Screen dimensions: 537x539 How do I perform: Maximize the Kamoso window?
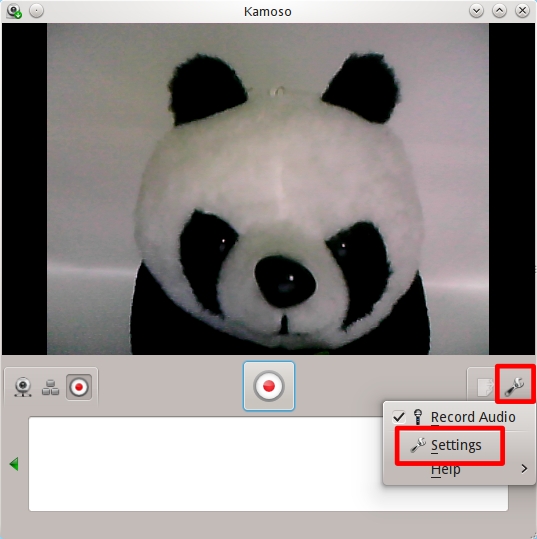(499, 11)
